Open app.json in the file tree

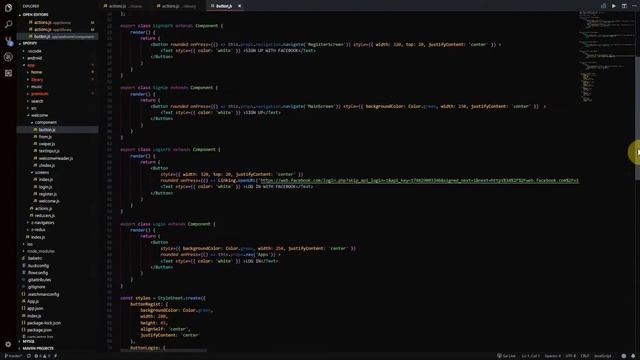(x=35, y=308)
